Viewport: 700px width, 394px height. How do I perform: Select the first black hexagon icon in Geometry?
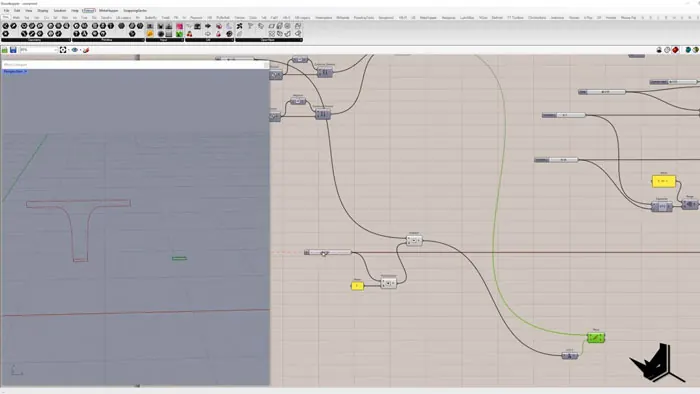coord(5,26)
